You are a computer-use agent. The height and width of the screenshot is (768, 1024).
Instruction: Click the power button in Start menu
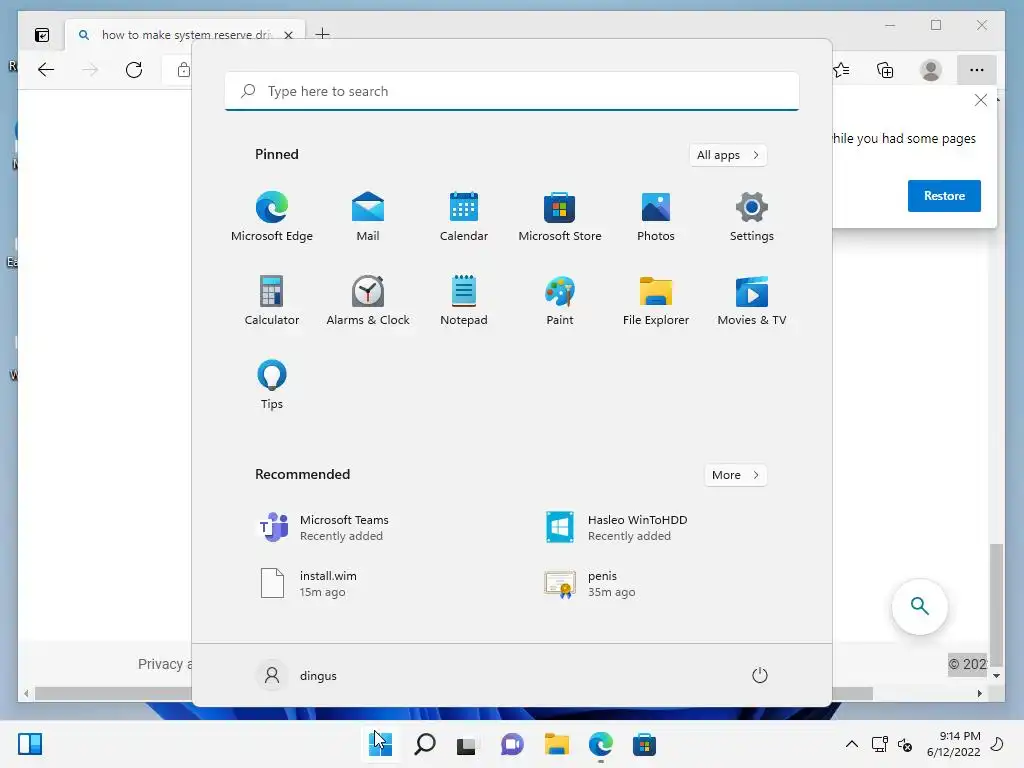[x=760, y=675]
